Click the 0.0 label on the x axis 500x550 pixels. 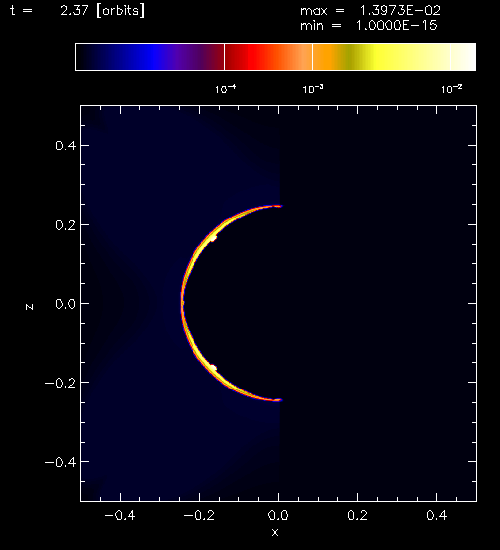point(278,515)
